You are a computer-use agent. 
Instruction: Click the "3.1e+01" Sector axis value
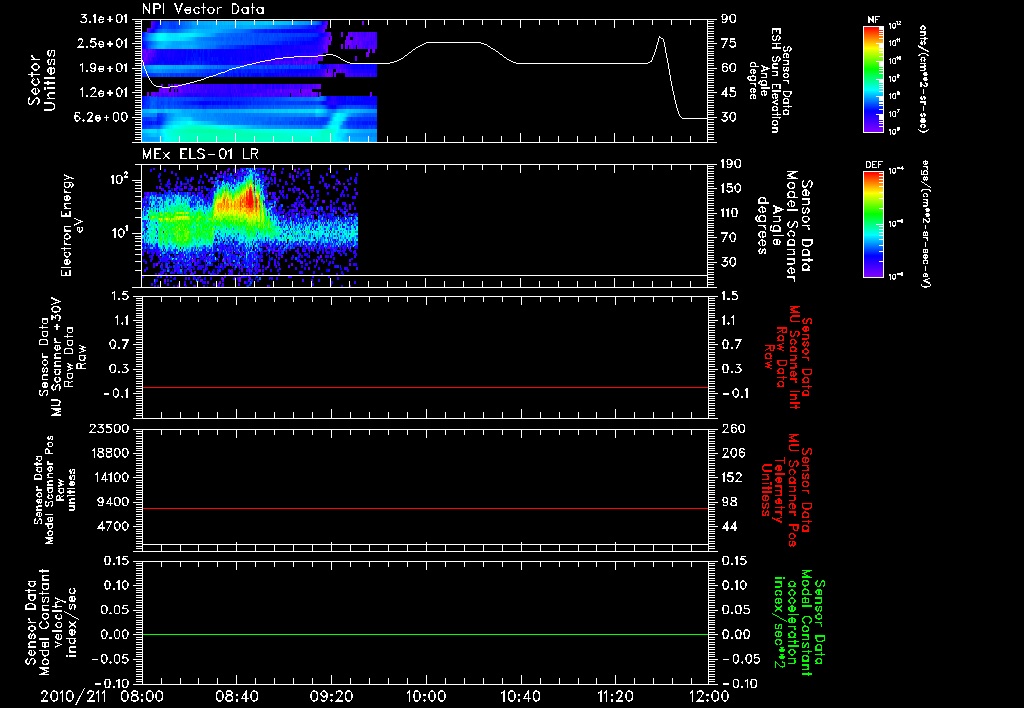click(x=104, y=19)
